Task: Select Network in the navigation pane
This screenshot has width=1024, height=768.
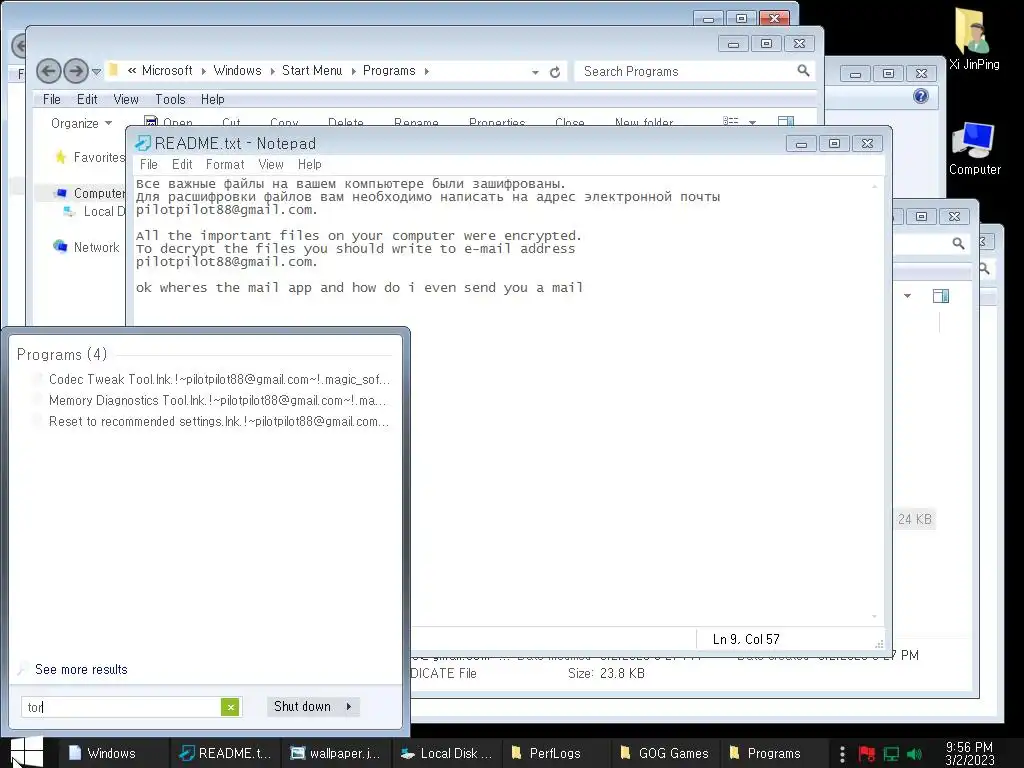Action: pyautogui.click(x=87, y=247)
